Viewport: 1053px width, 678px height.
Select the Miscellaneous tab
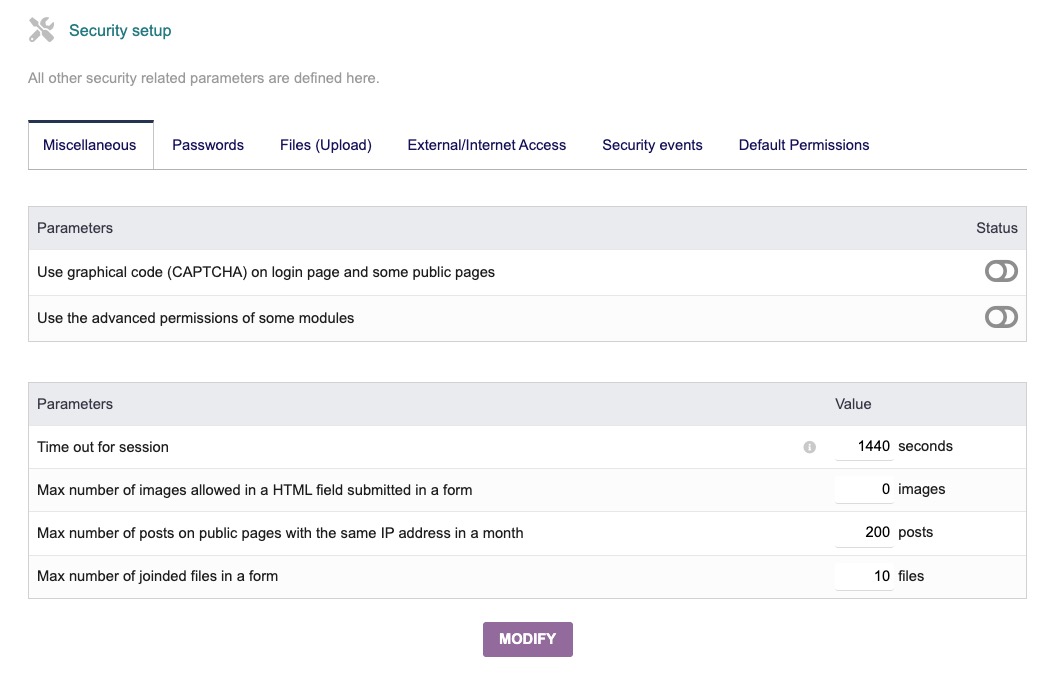tap(90, 145)
